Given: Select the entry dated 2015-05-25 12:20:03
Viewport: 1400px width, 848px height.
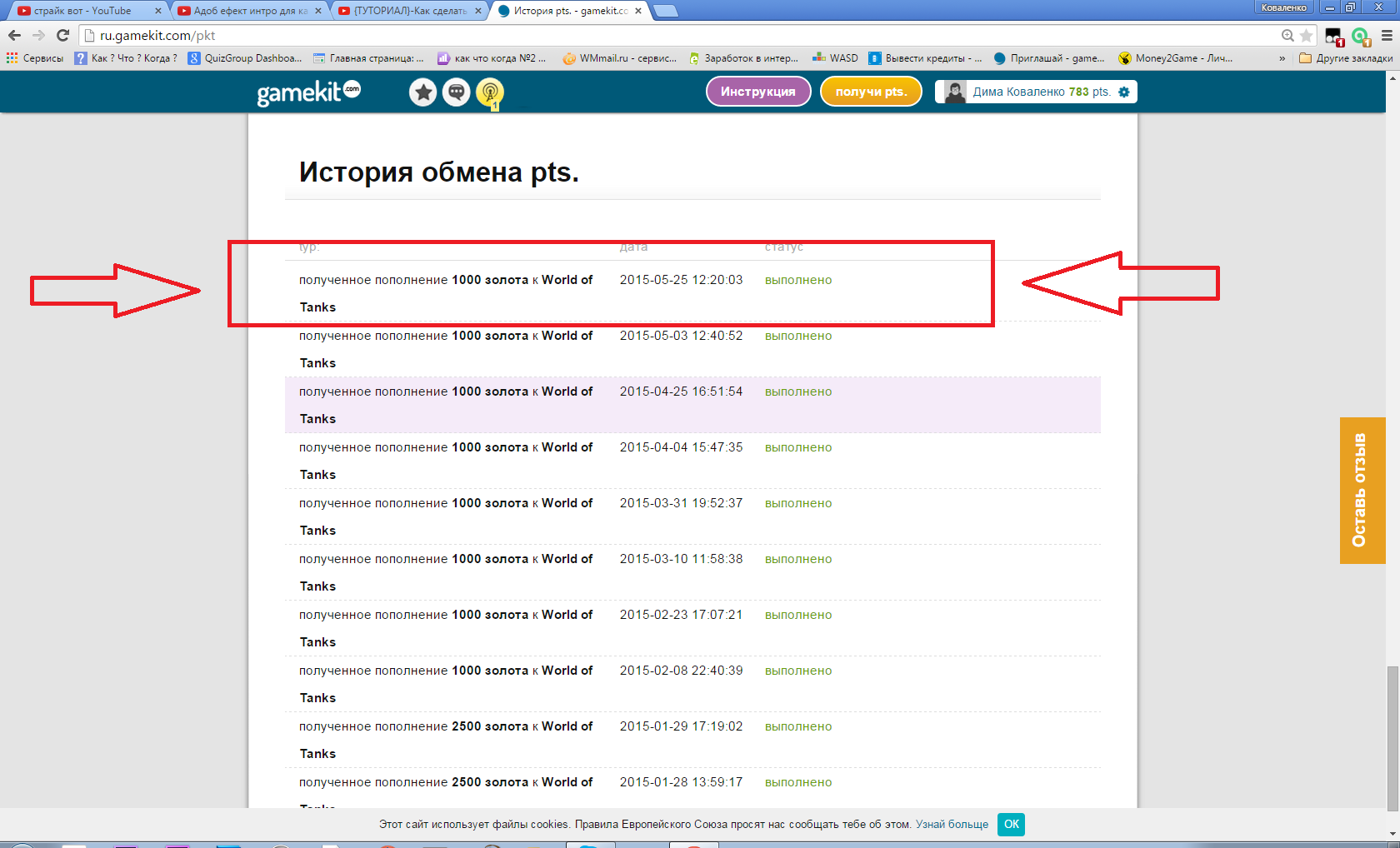Looking at the screenshot, I should coord(692,293).
